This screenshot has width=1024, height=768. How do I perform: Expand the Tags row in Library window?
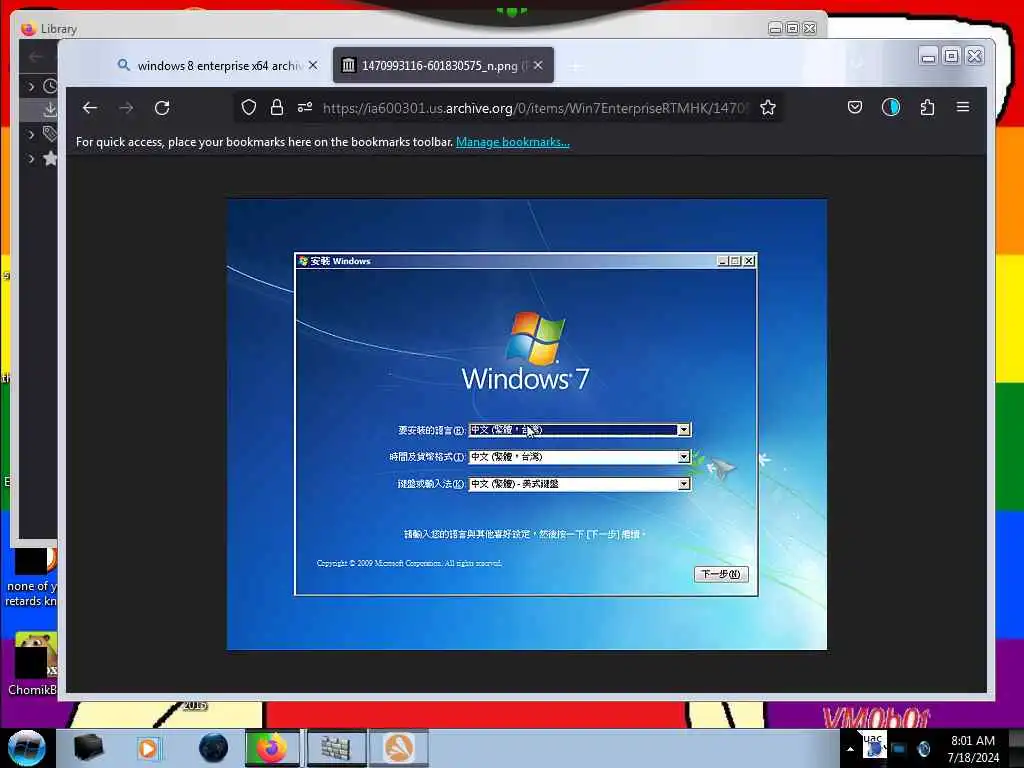click(31, 135)
